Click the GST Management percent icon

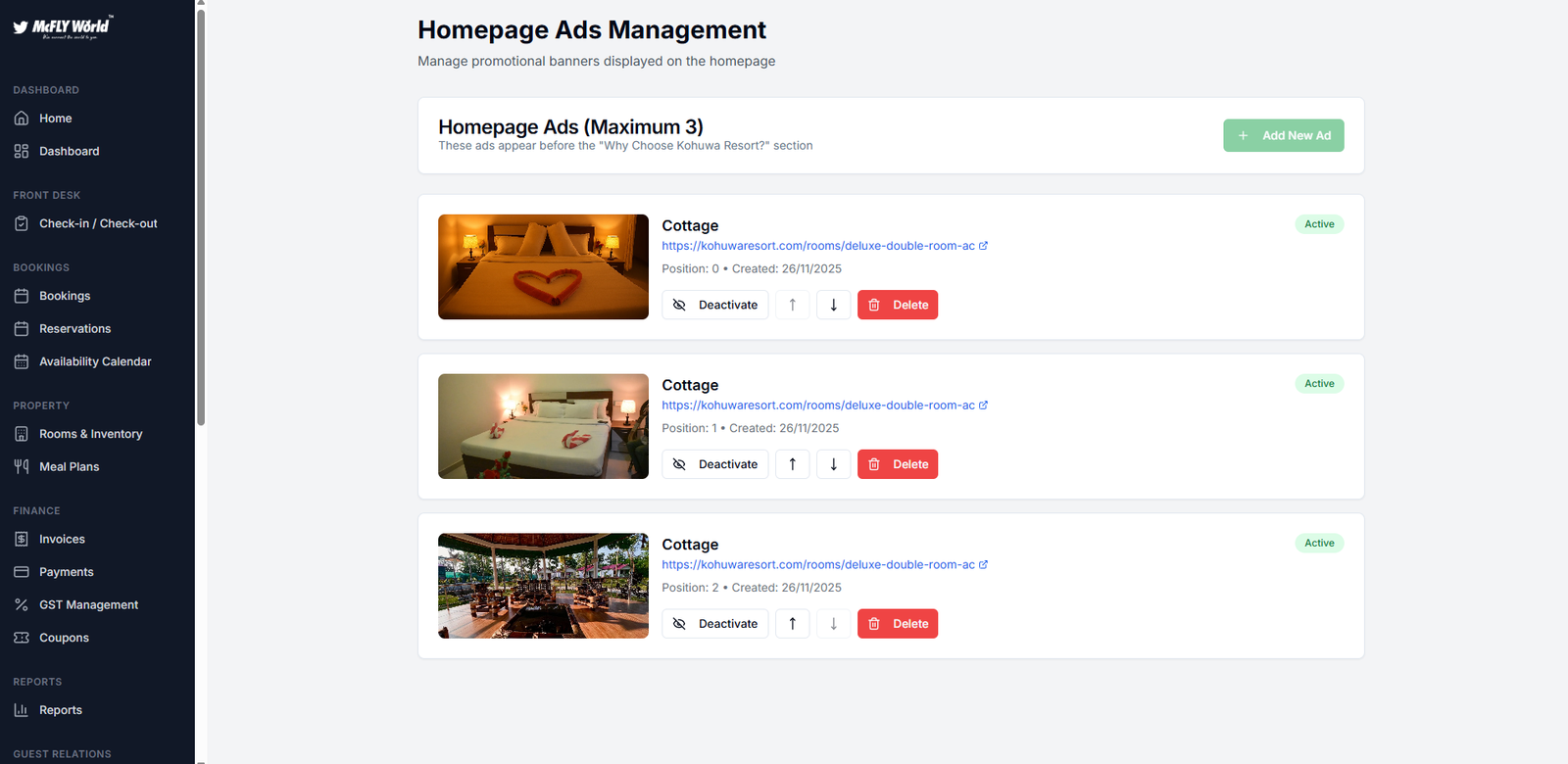pos(22,605)
